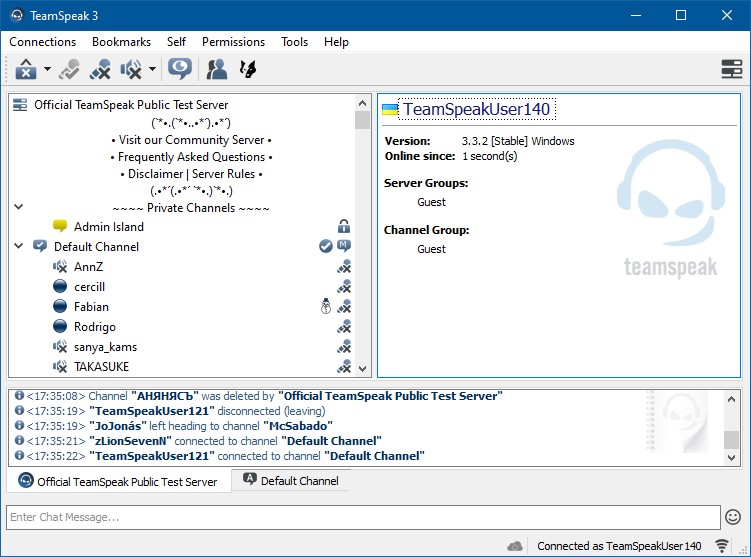Click the toggle away status toolbar icon

(x=69, y=69)
